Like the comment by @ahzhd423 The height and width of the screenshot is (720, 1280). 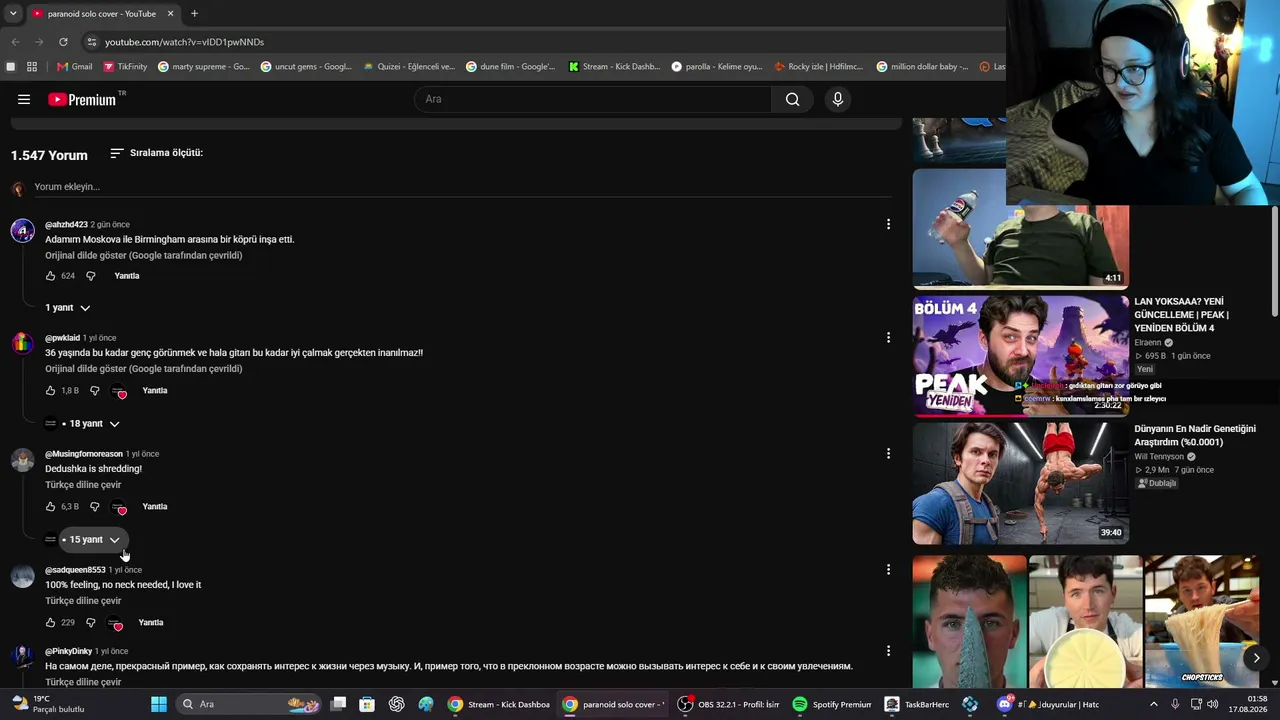coord(51,276)
